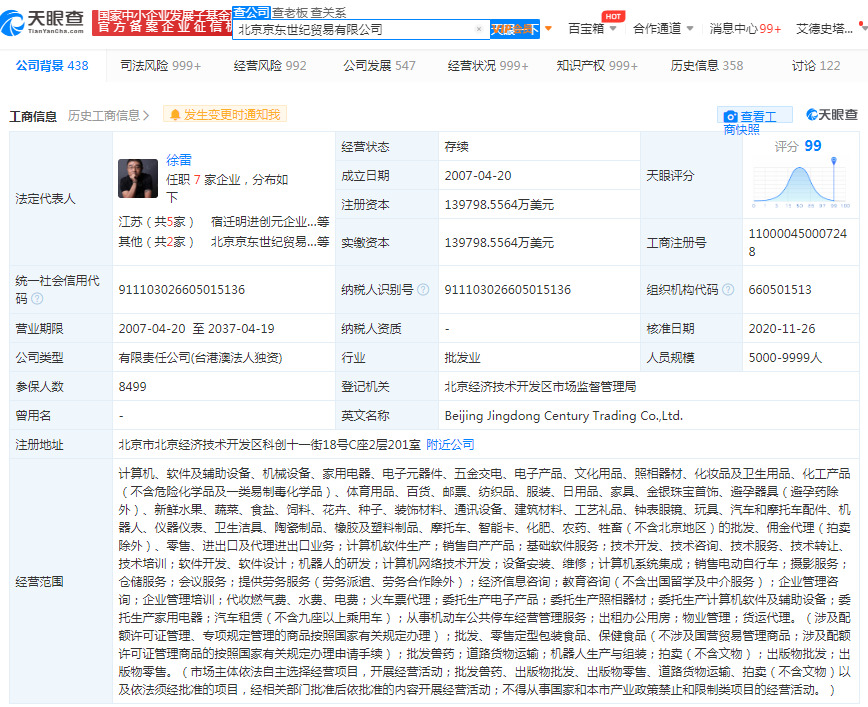The image size is (868, 707).
Task: Click staff size 5000-9999人
Action: pyautogui.click(x=785, y=358)
